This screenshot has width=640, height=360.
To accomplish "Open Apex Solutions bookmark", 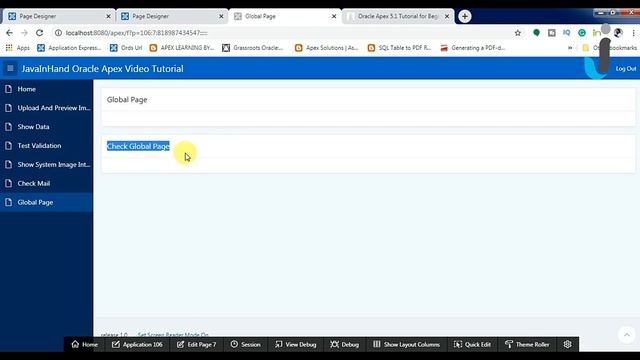I will [x=327, y=48].
